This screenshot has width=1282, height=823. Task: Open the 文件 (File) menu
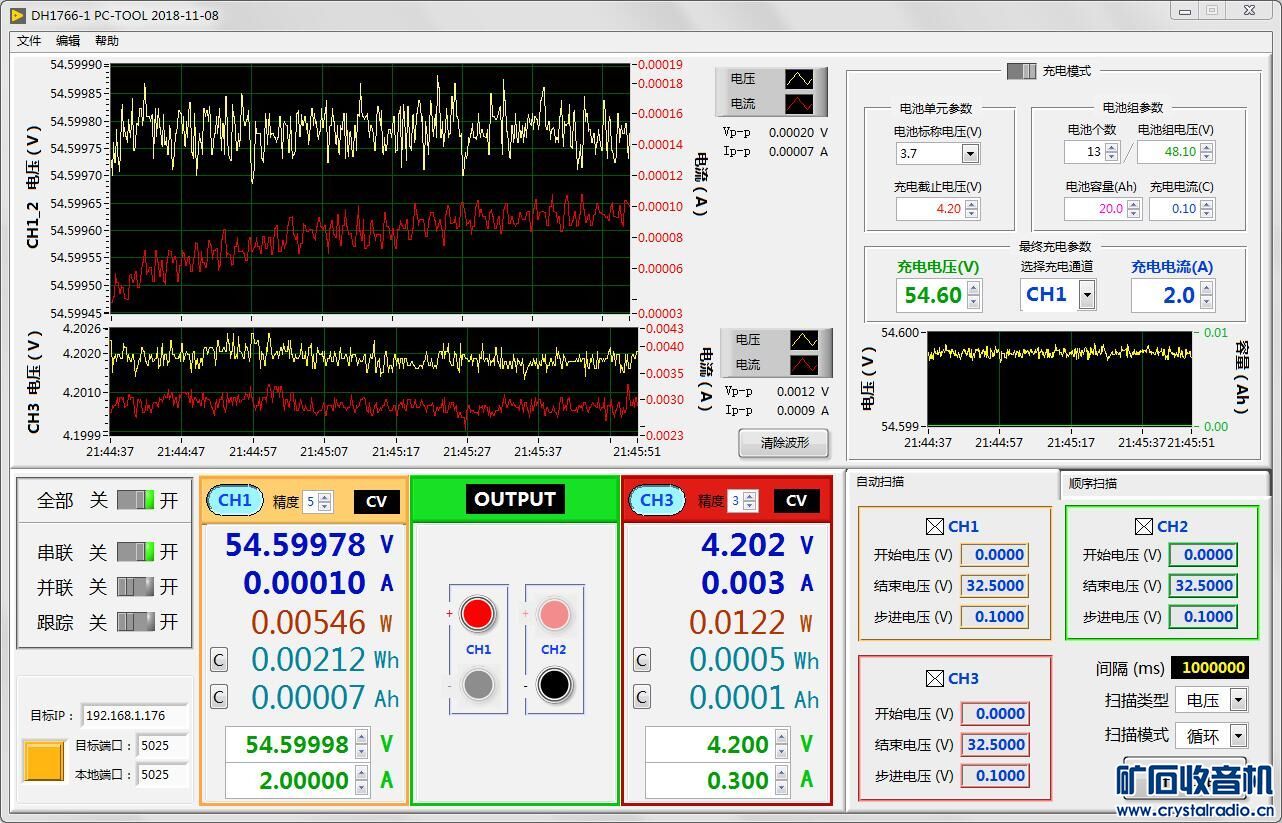29,41
